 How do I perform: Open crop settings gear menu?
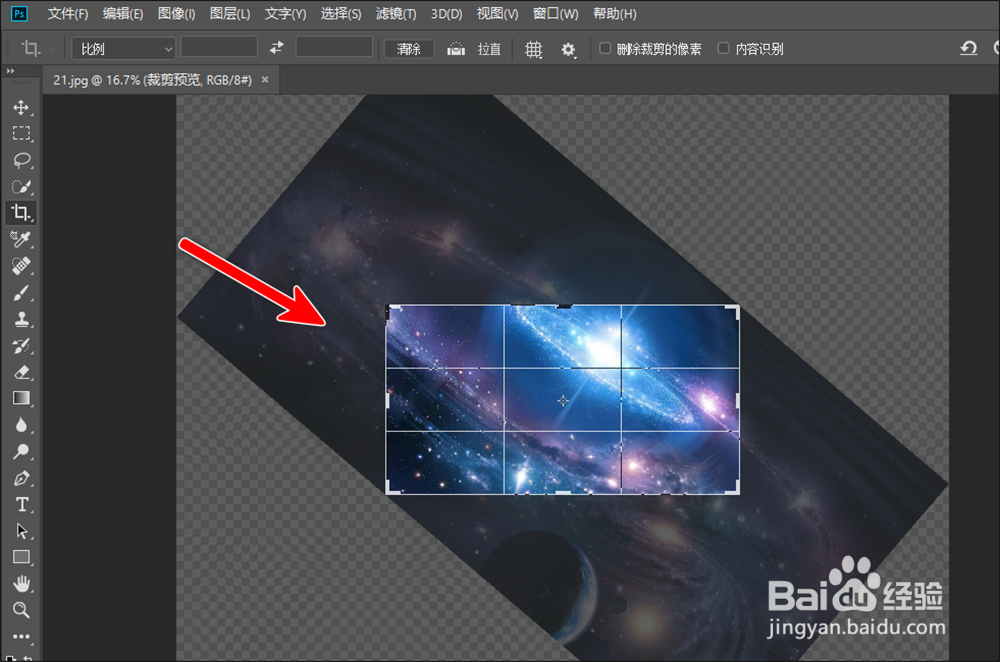[568, 49]
